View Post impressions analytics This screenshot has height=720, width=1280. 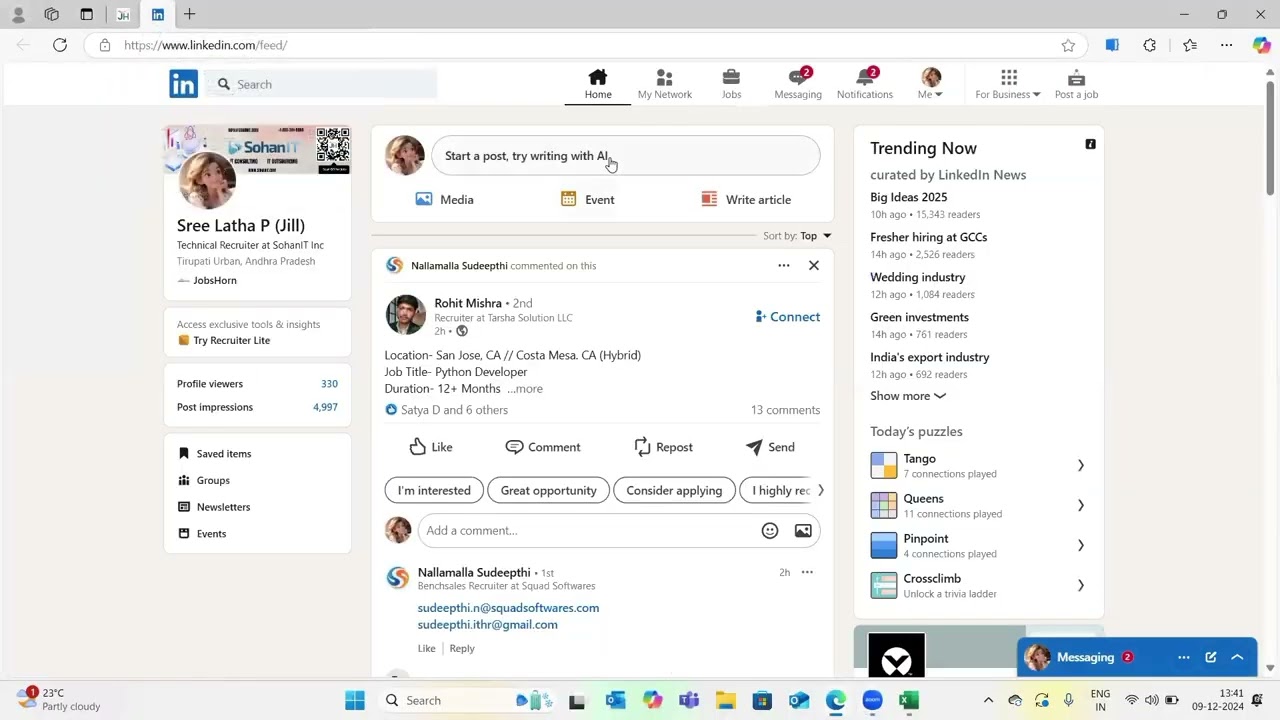click(257, 407)
